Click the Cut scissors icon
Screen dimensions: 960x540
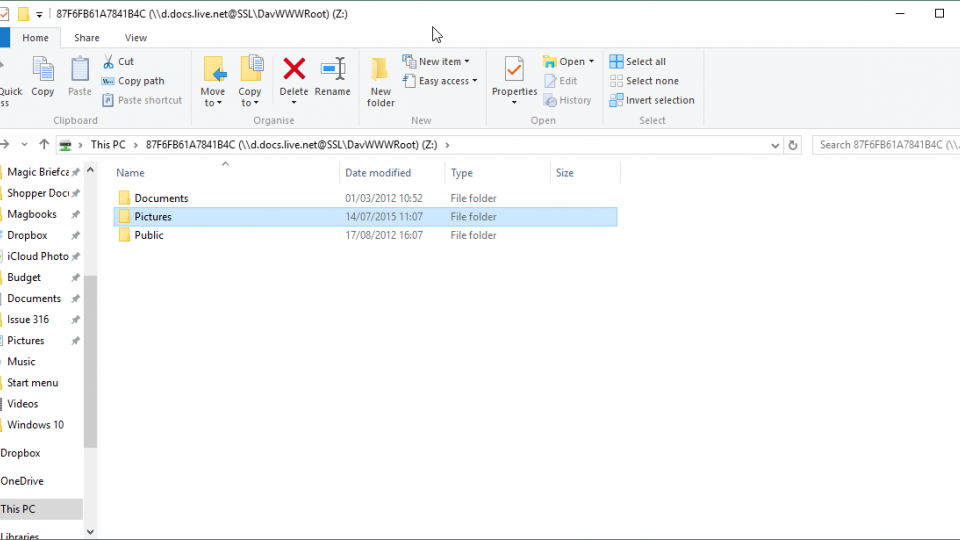tap(108, 62)
